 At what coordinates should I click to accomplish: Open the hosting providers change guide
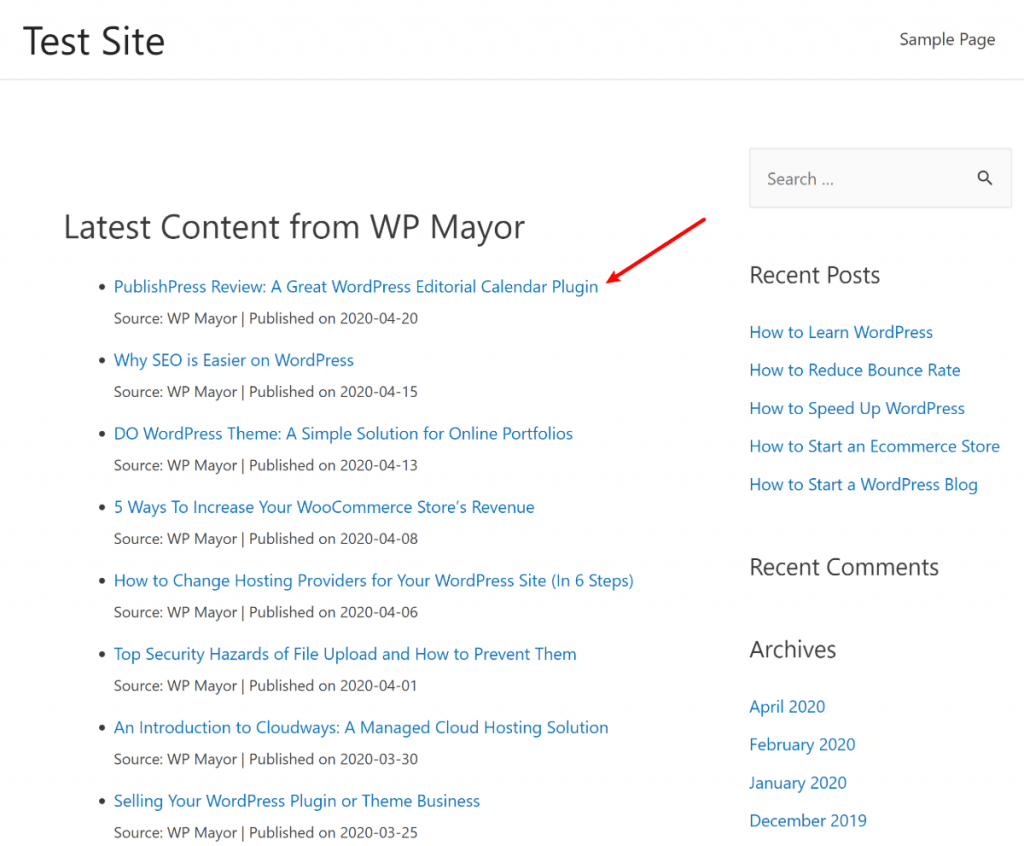click(373, 580)
